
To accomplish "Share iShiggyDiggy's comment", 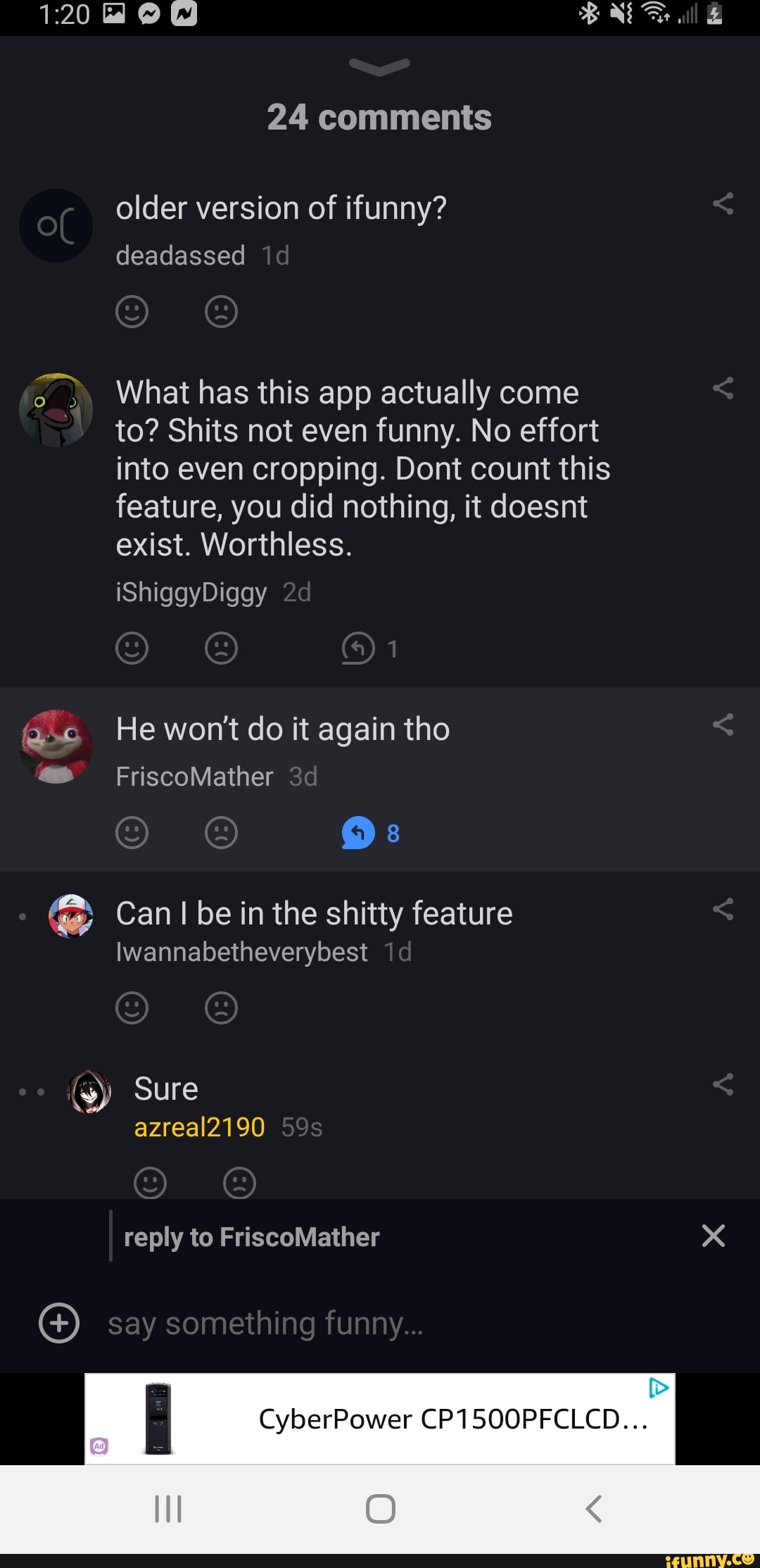I will pos(723,388).
